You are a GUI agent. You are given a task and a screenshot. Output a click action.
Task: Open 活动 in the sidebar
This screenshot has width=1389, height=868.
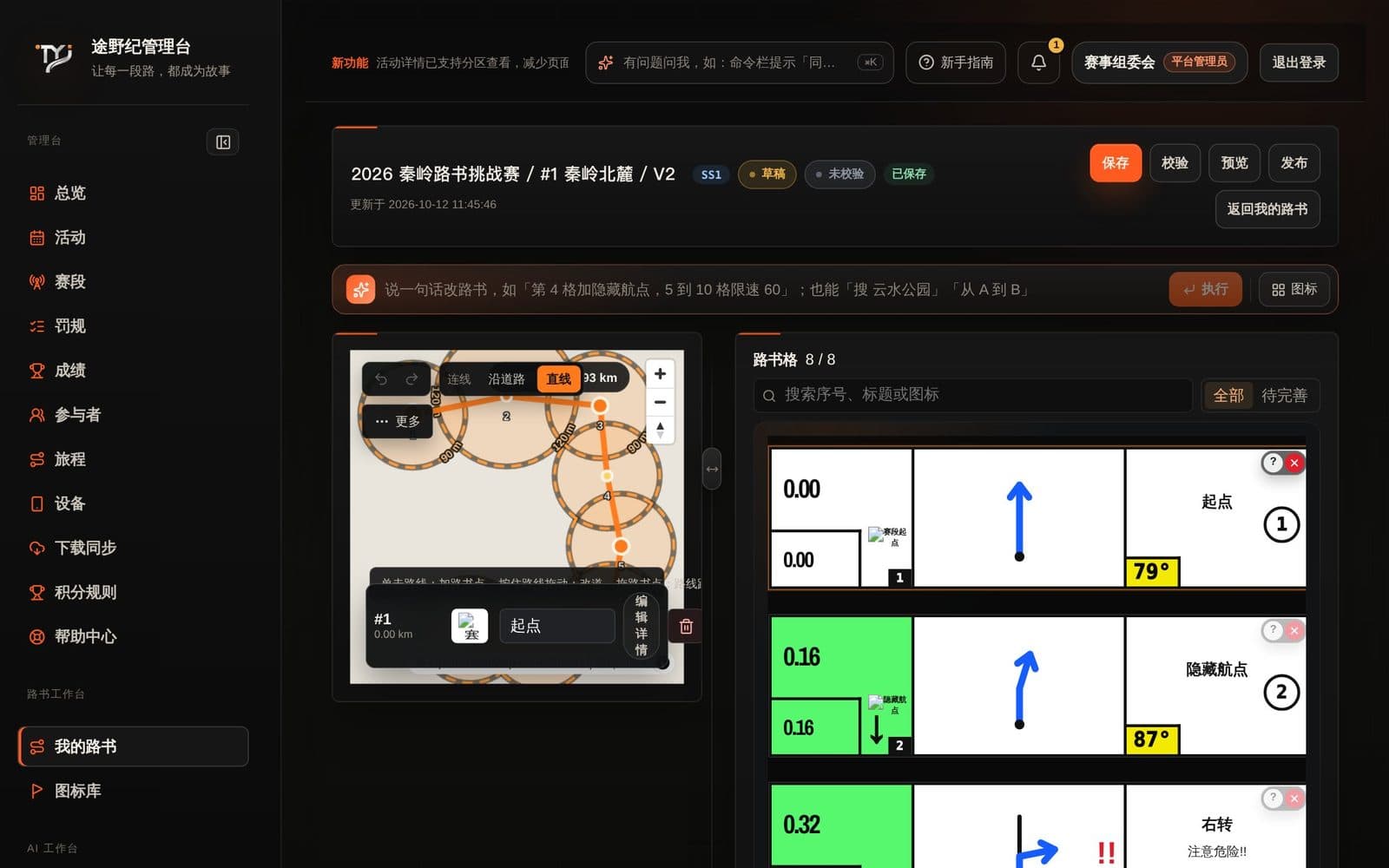(133, 237)
